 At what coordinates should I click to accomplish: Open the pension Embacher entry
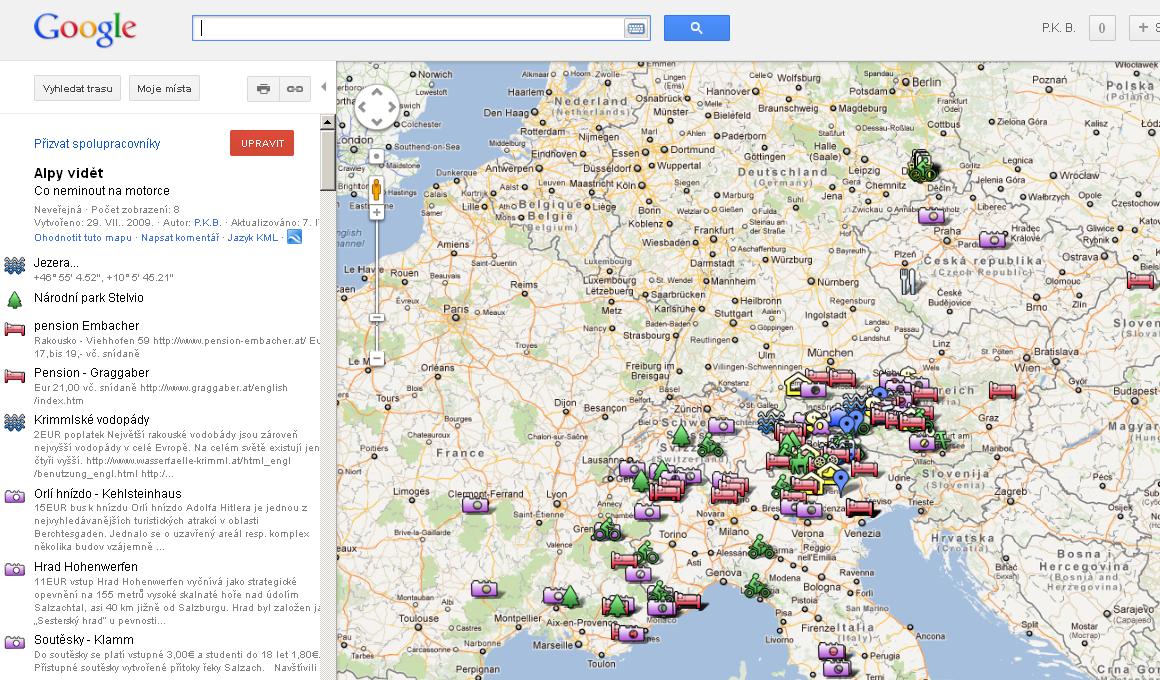(87, 326)
